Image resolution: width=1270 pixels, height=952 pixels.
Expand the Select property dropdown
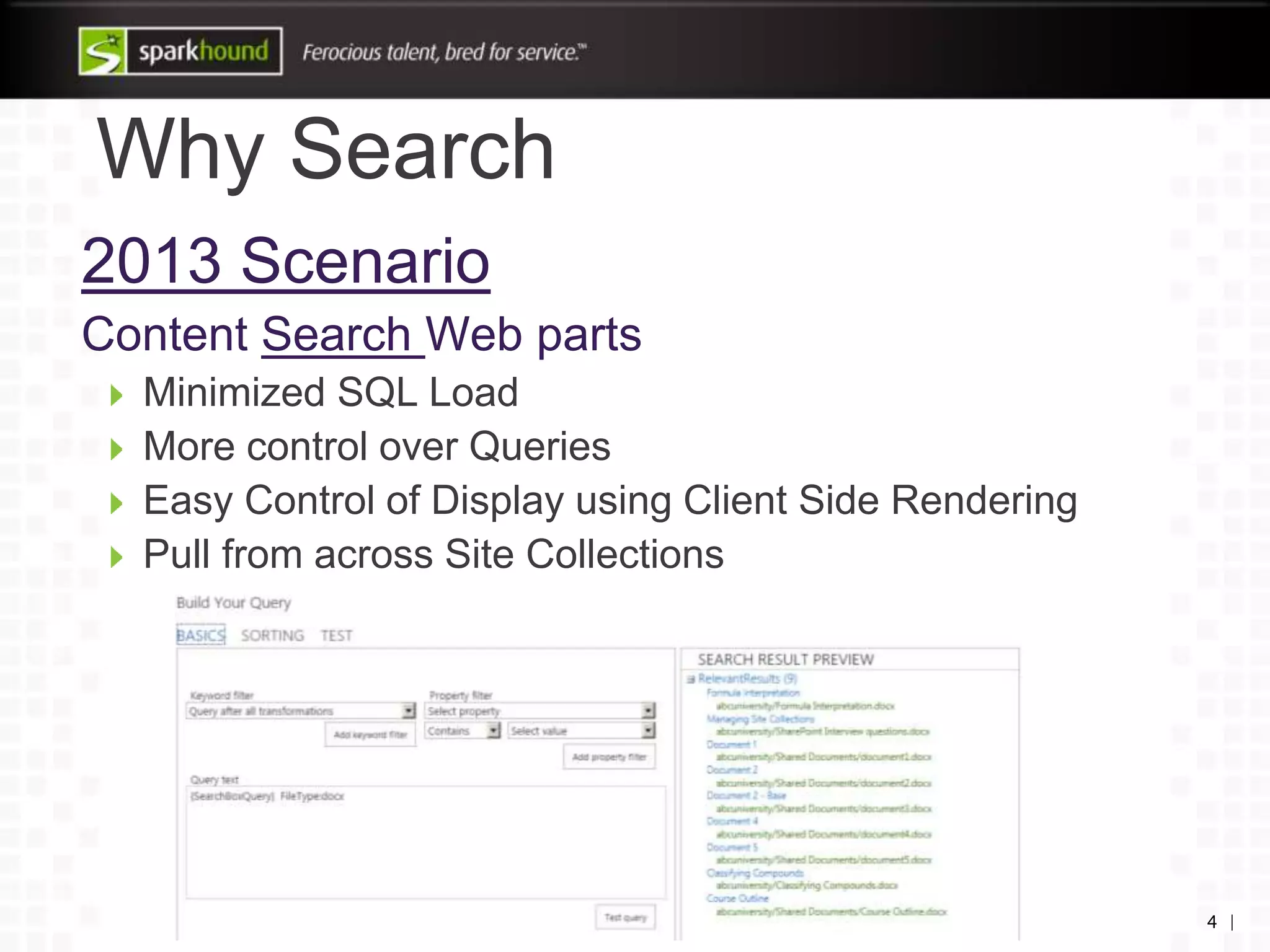coord(540,711)
